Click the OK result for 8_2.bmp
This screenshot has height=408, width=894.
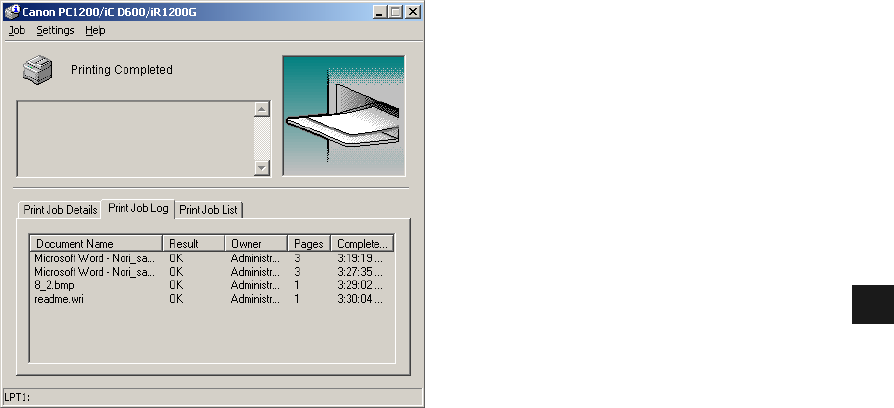pyautogui.click(x=176, y=285)
